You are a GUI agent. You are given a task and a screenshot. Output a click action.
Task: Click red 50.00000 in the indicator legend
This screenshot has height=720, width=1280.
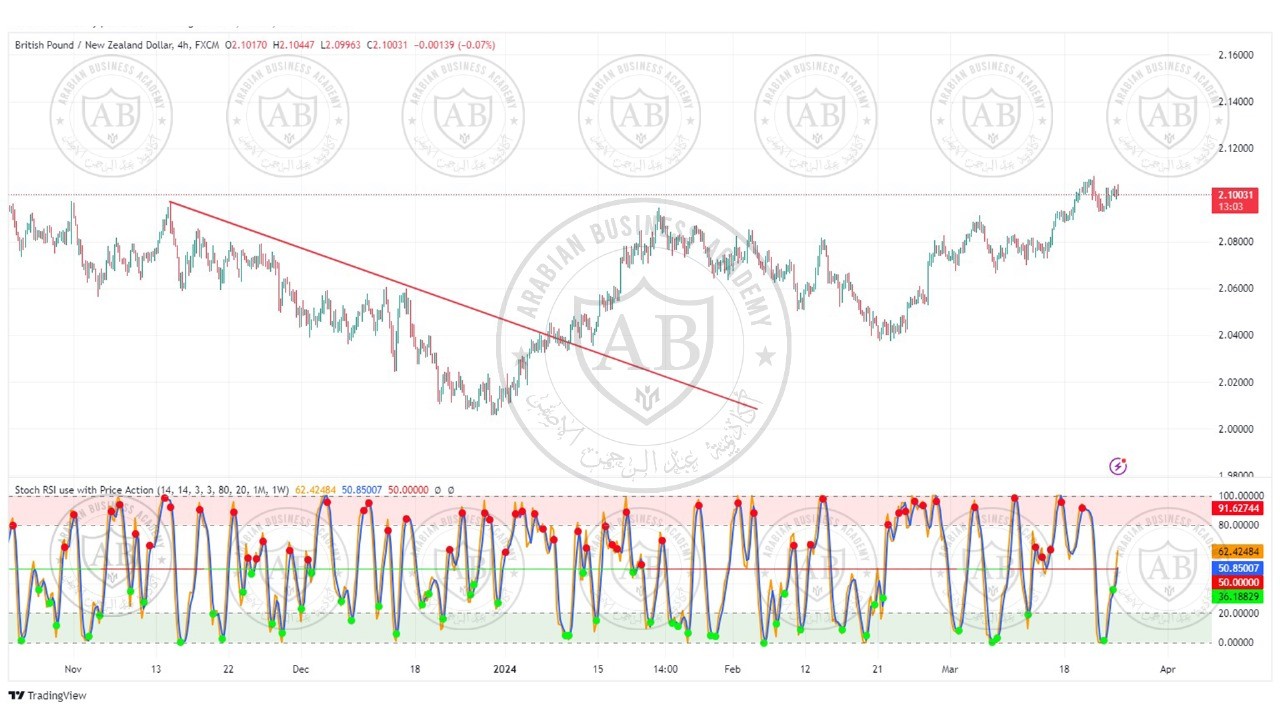coord(406,490)
